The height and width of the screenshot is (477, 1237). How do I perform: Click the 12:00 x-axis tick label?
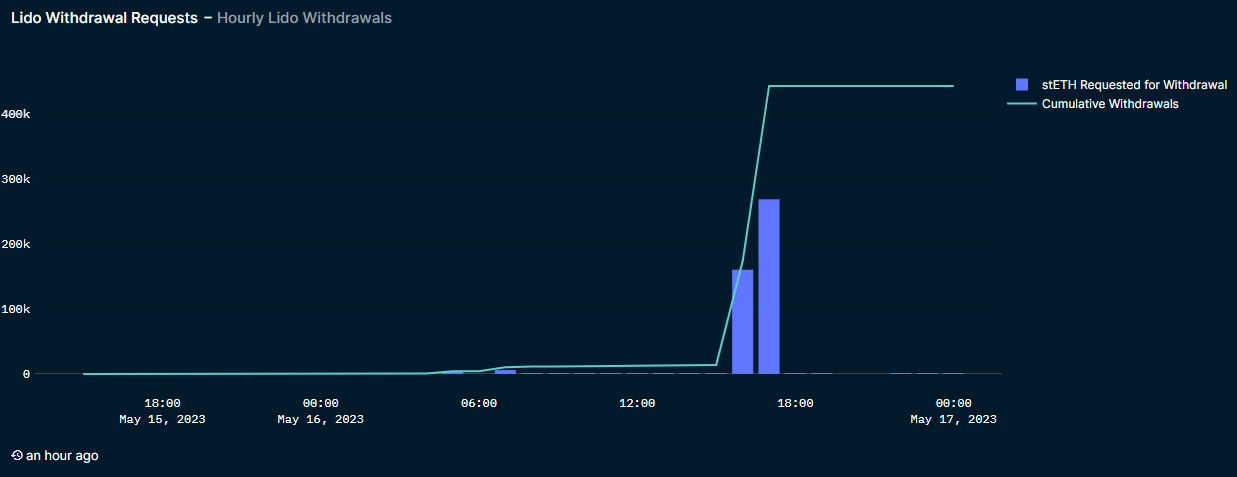click(637, 403)
